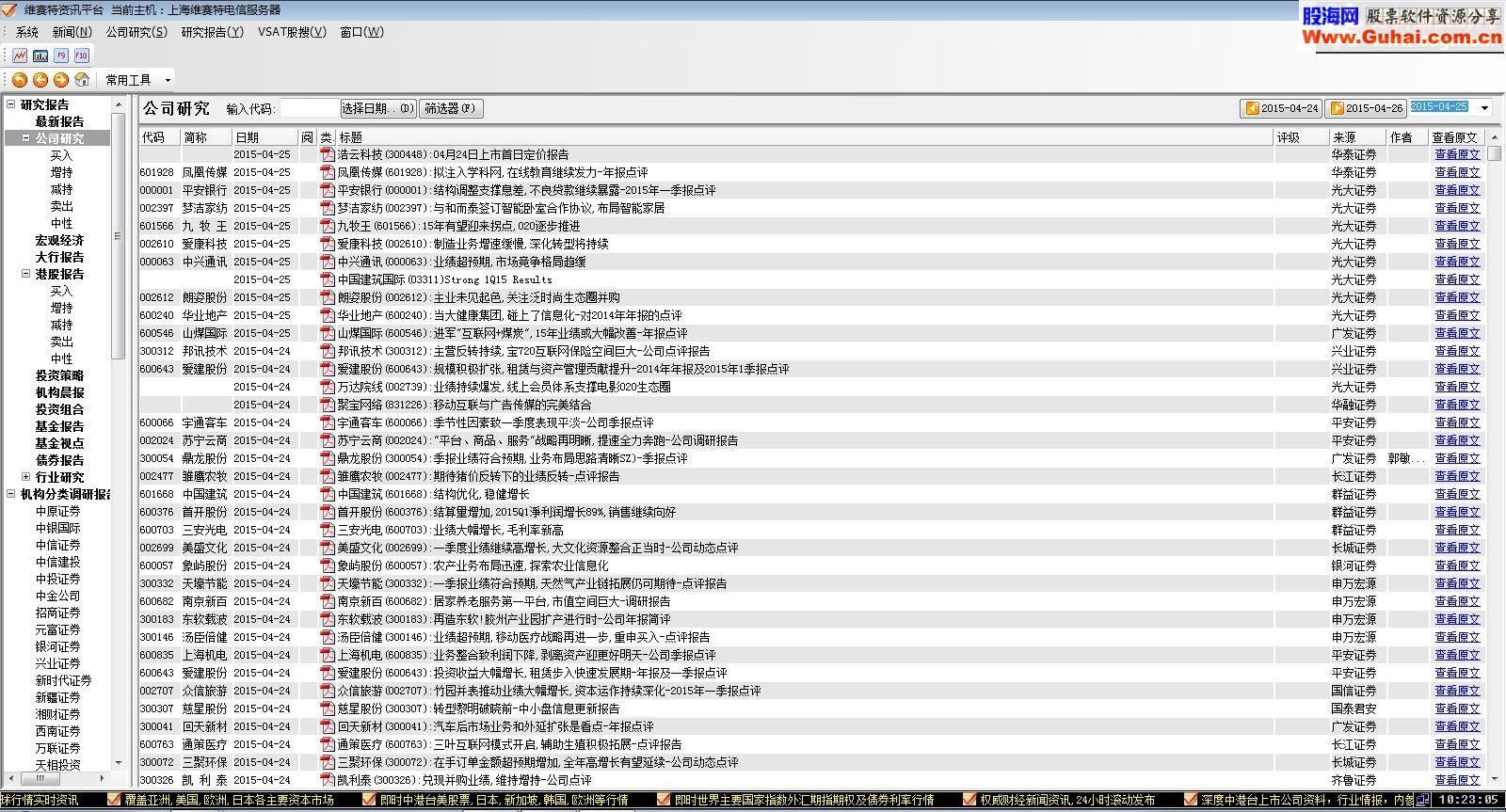Click the 选择日期 button
The width and height of the screenshot is (1506, 812).
tap(377, 108)
